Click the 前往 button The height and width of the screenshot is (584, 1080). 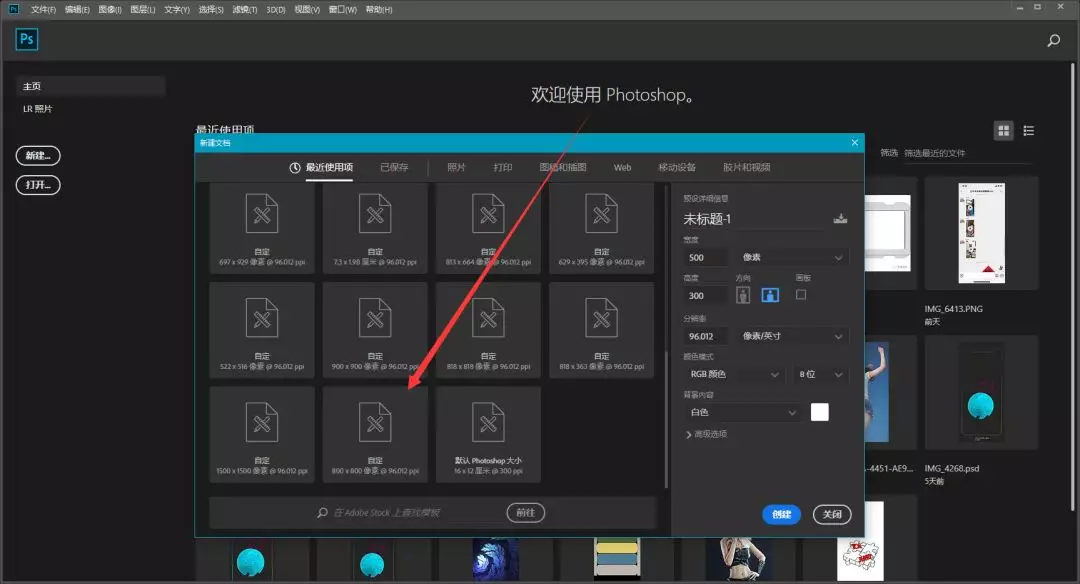coord(526,513)
